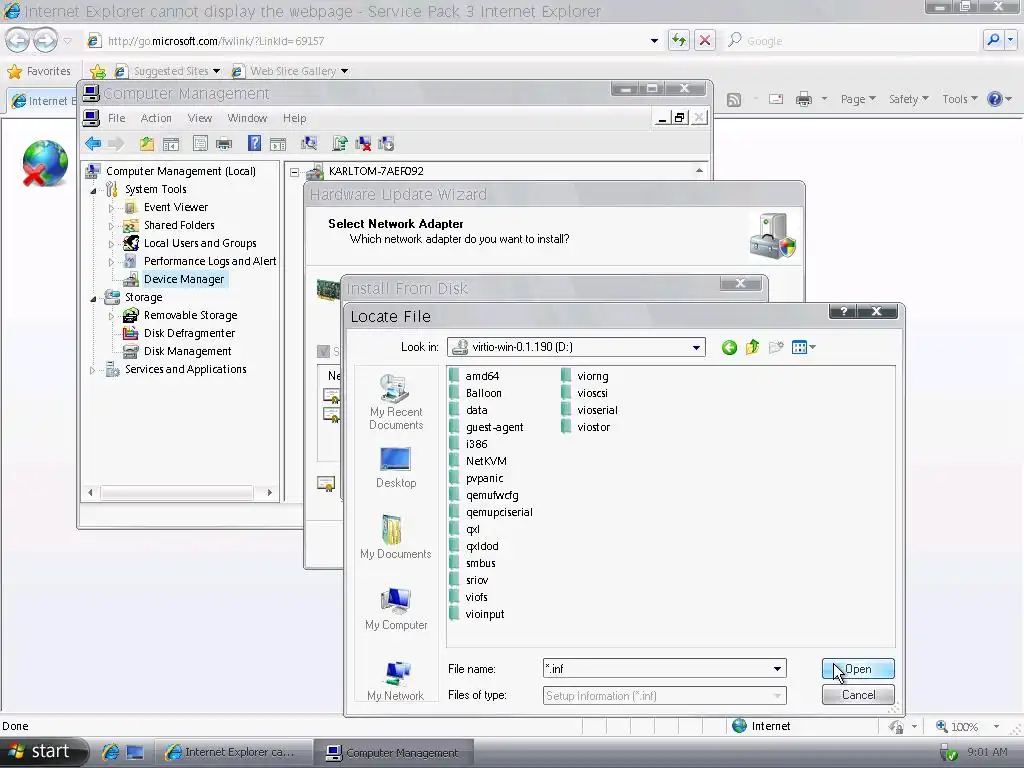This screenshot has width=1024, height=768.
Task: Open IE zoom level 100% control
Action: click(968, 726)
